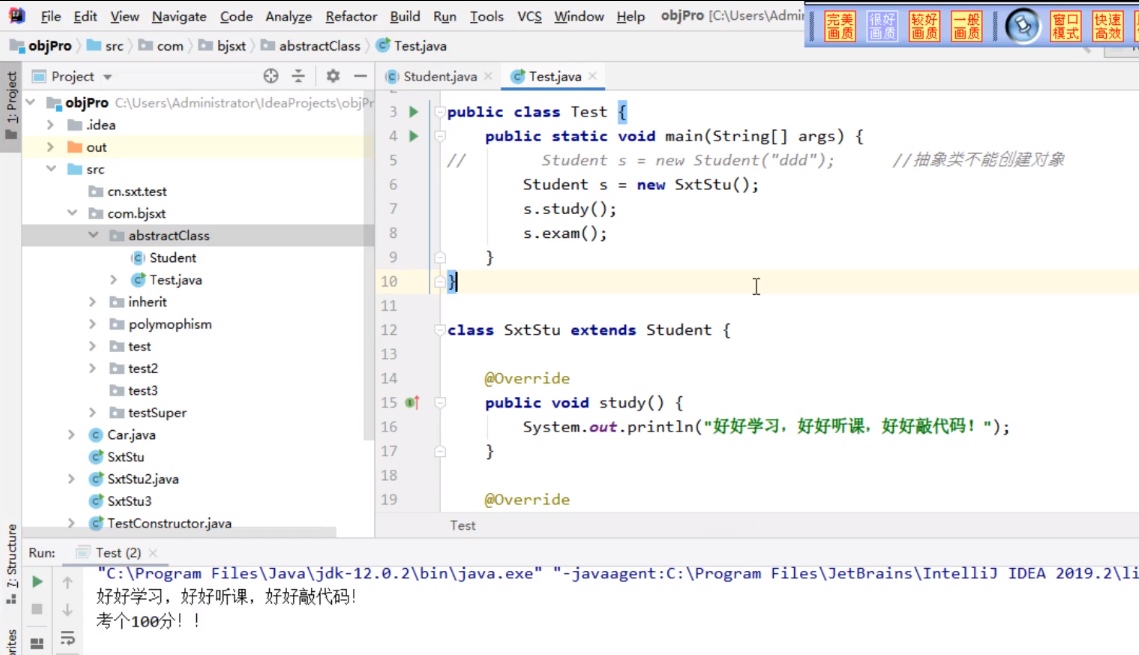Screen dimensions: 1139x655
Task: Toggle the 1: Project tool window button
Action: 11,106
